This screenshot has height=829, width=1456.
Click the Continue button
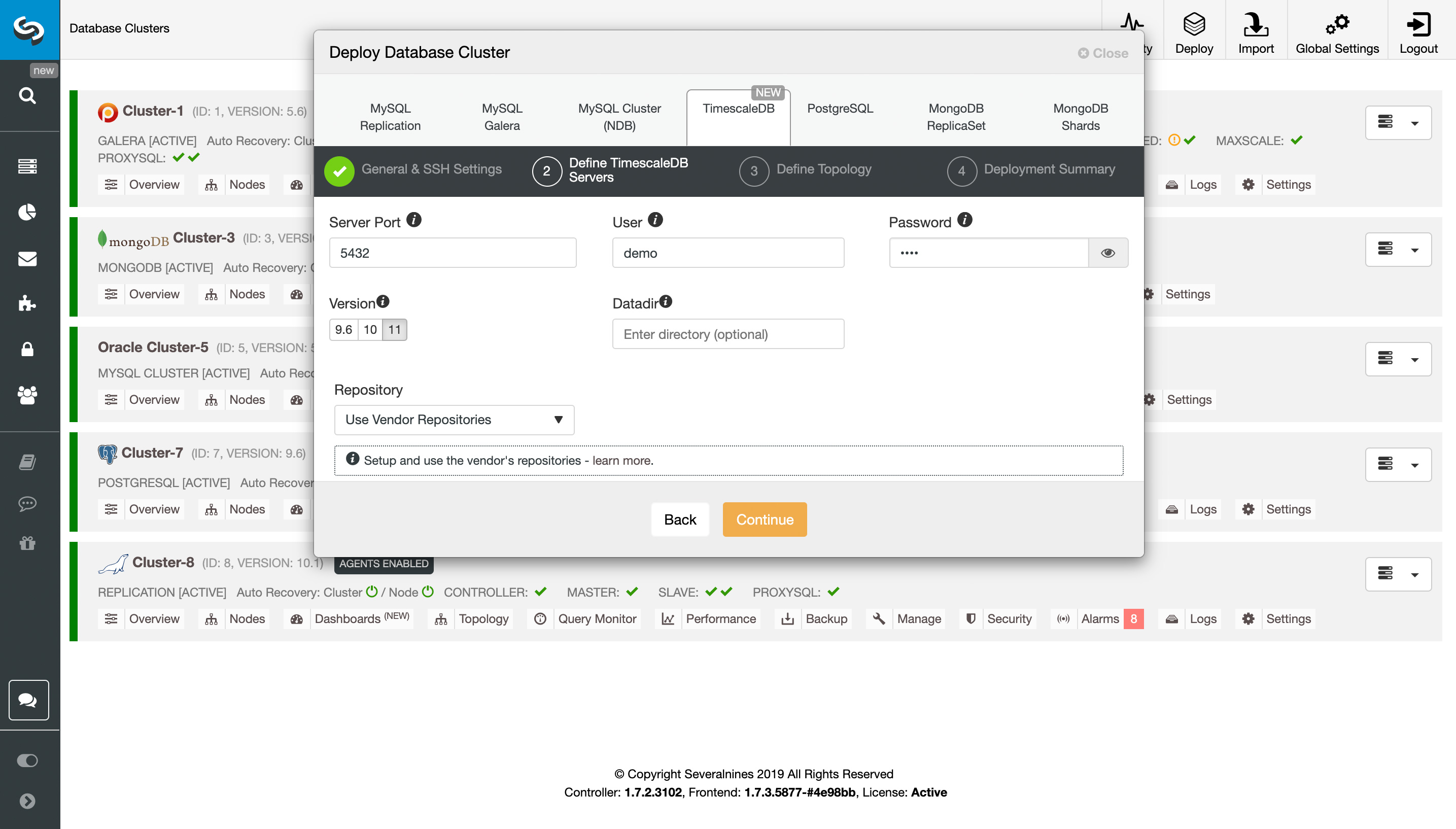765,519
